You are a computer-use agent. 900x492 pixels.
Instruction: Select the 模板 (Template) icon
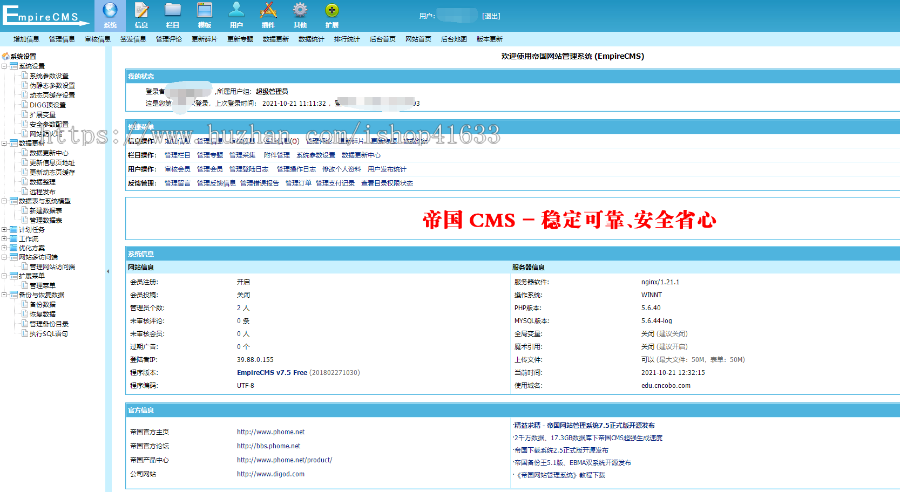tap(204, 13)
